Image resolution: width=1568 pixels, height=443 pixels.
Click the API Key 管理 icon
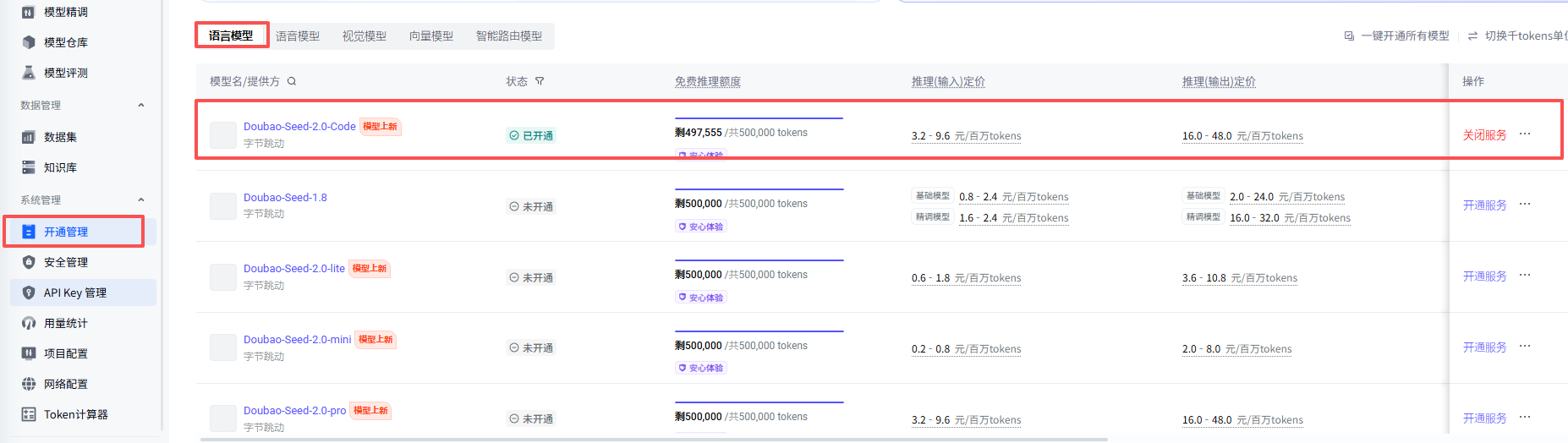coord(29,293)
